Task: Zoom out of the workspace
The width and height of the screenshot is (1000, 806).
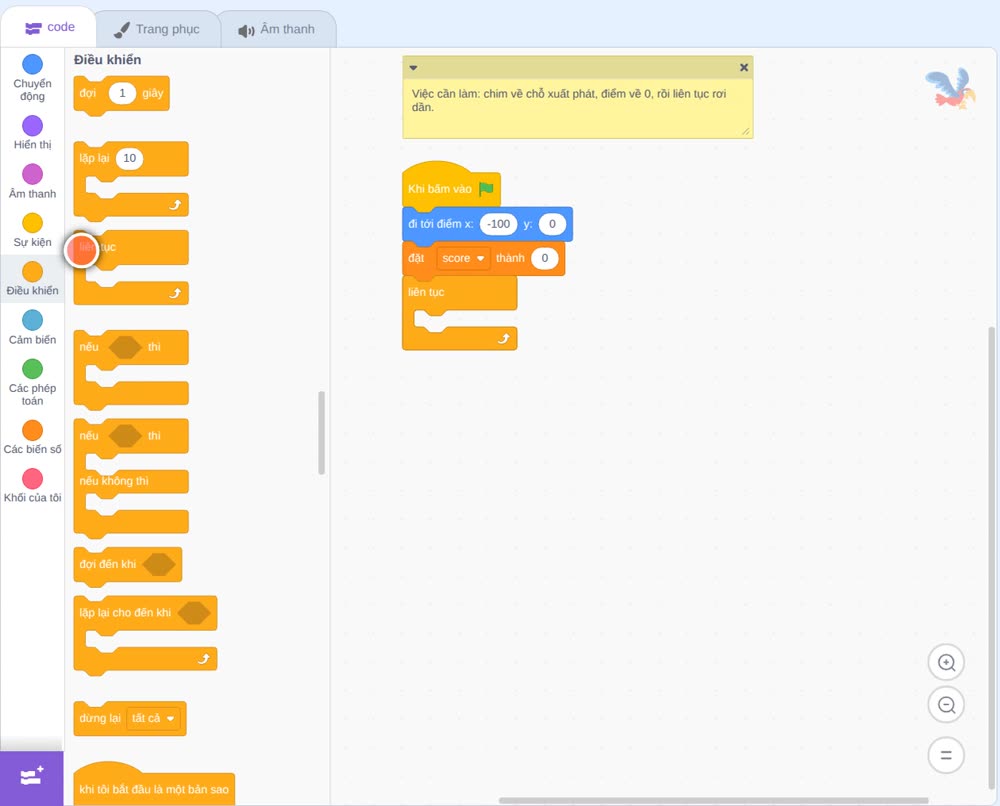Action: pyautogui.click(x=946, y=705)
